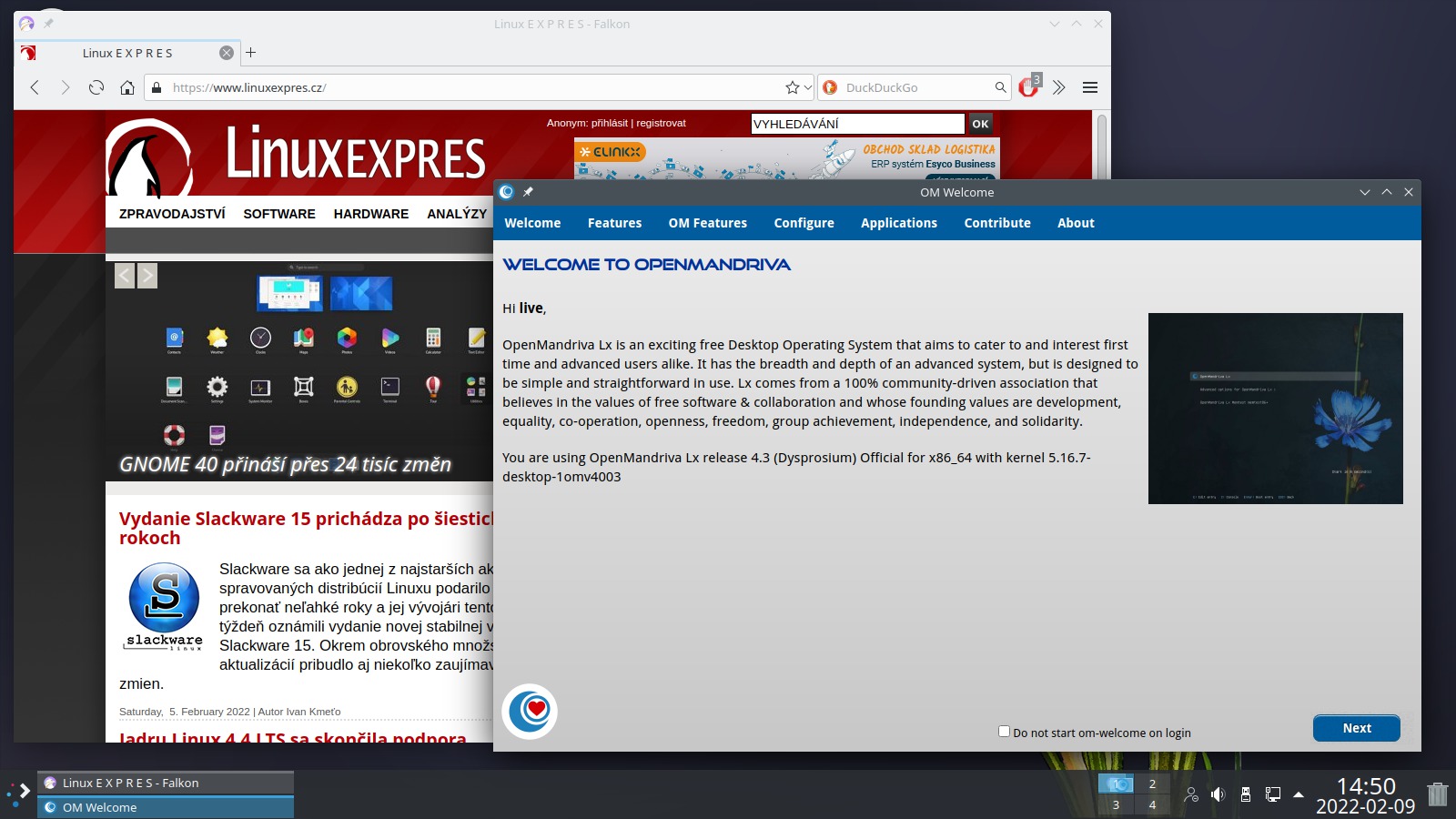
Task: Toggle the pin in OM Welcome titlebar
Action: click(x=529, y=192)
